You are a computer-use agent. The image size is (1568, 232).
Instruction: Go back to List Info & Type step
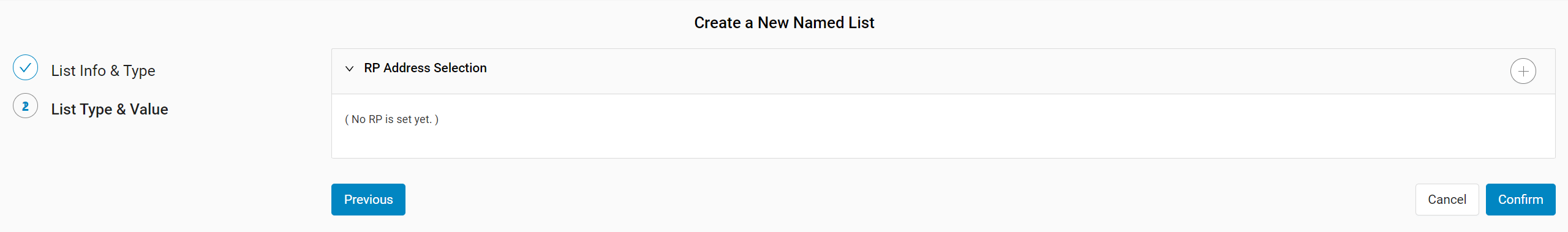point(103,70)
